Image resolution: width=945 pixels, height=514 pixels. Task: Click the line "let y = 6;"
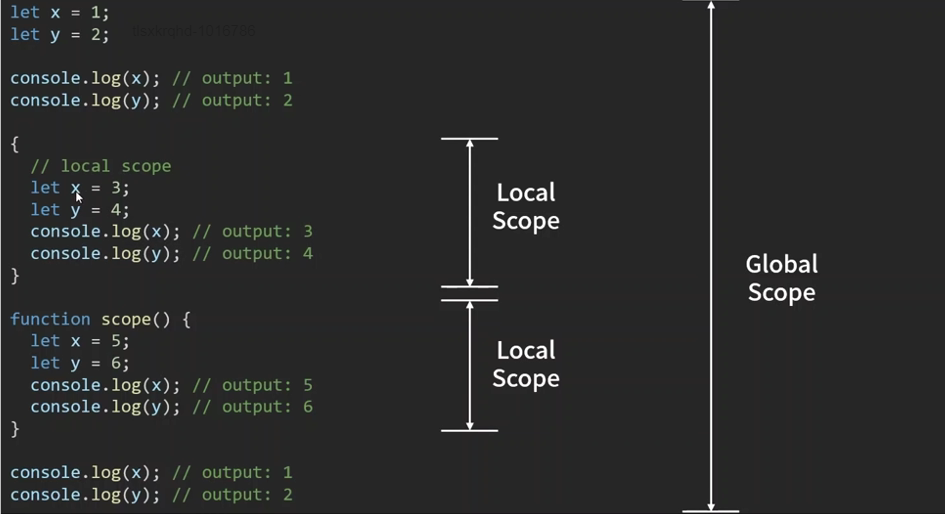(80, 363)
